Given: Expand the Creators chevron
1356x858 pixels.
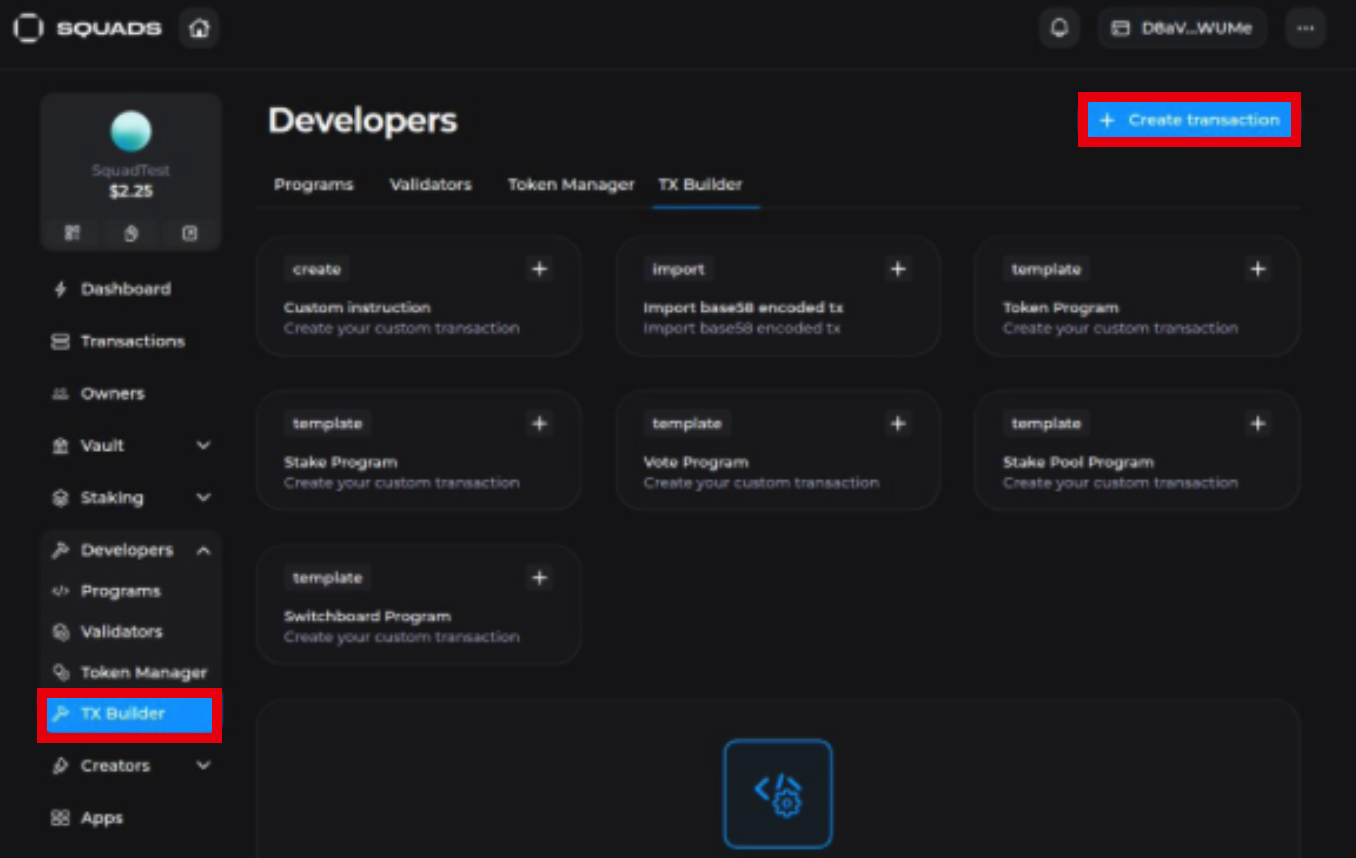Looking at the screenshot, I should (x=203, y=766).
